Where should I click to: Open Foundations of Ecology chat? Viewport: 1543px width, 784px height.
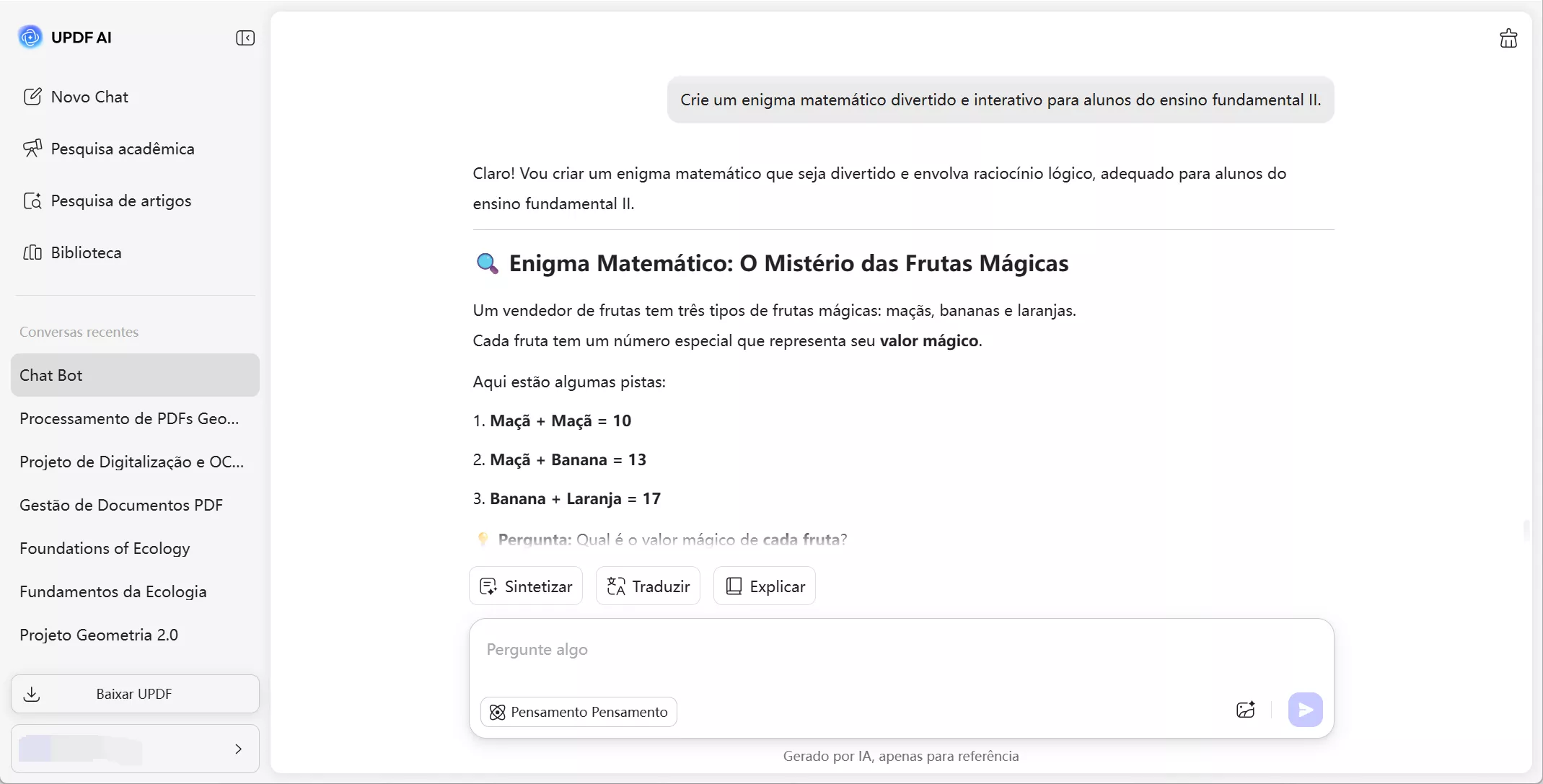click(104, 548)
